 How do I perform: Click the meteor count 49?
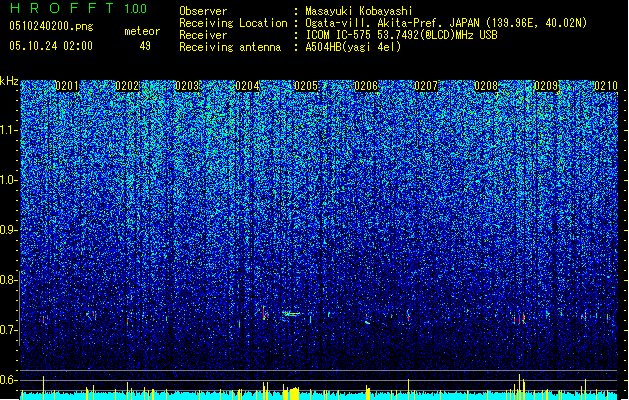point(145,46)
